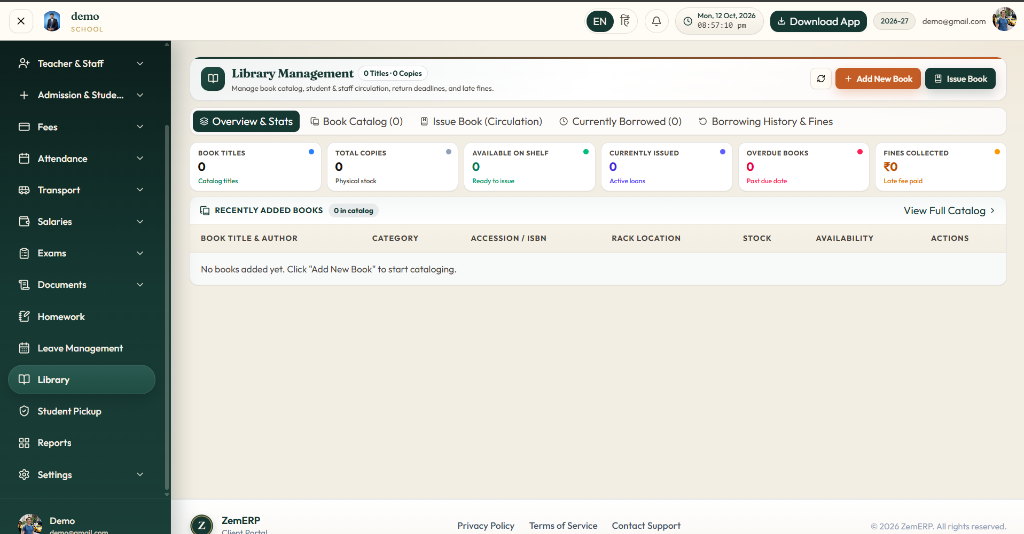The width and height of the screenshot is (1024, 534).
Task: Switch language to Hindi
Action: coord(625,21)
